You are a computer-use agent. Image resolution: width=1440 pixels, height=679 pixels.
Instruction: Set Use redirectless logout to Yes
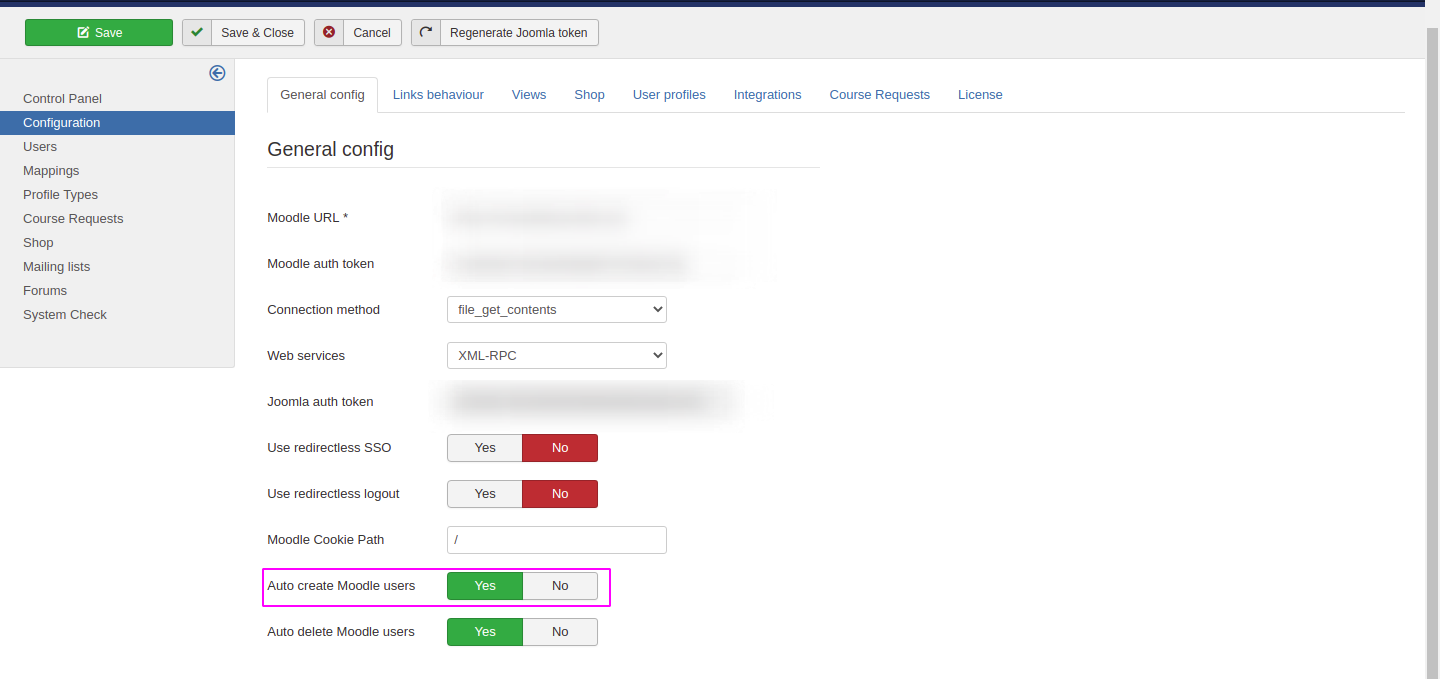pos(485,494)
